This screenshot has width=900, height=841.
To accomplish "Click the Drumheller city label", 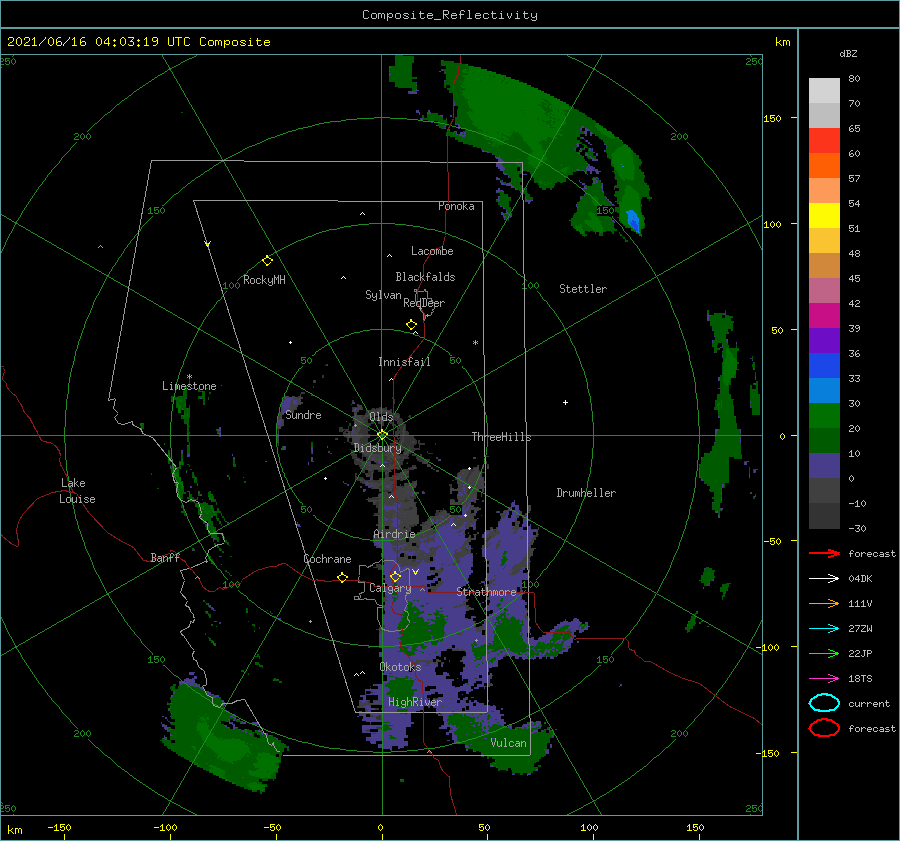I will point(586,493).
